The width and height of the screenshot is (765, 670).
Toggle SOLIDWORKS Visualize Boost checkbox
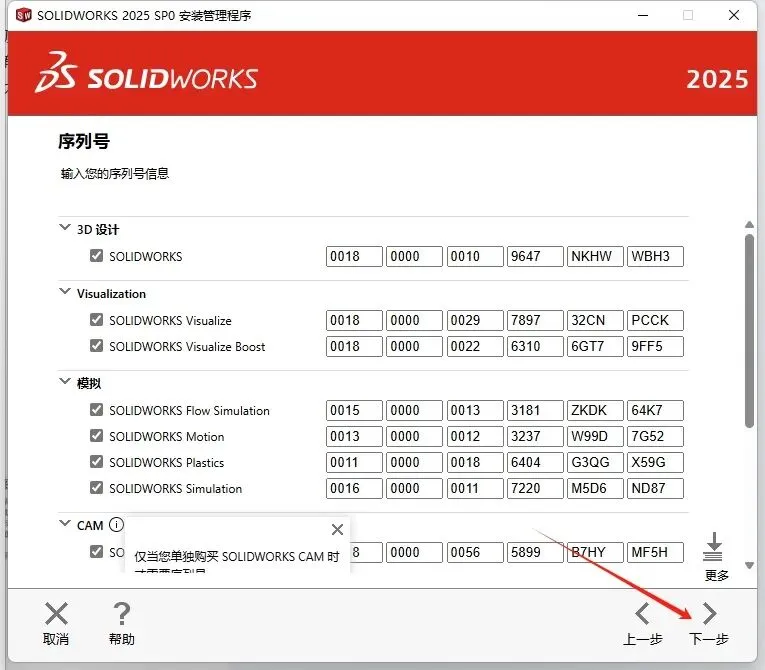(x=96, y=345)
